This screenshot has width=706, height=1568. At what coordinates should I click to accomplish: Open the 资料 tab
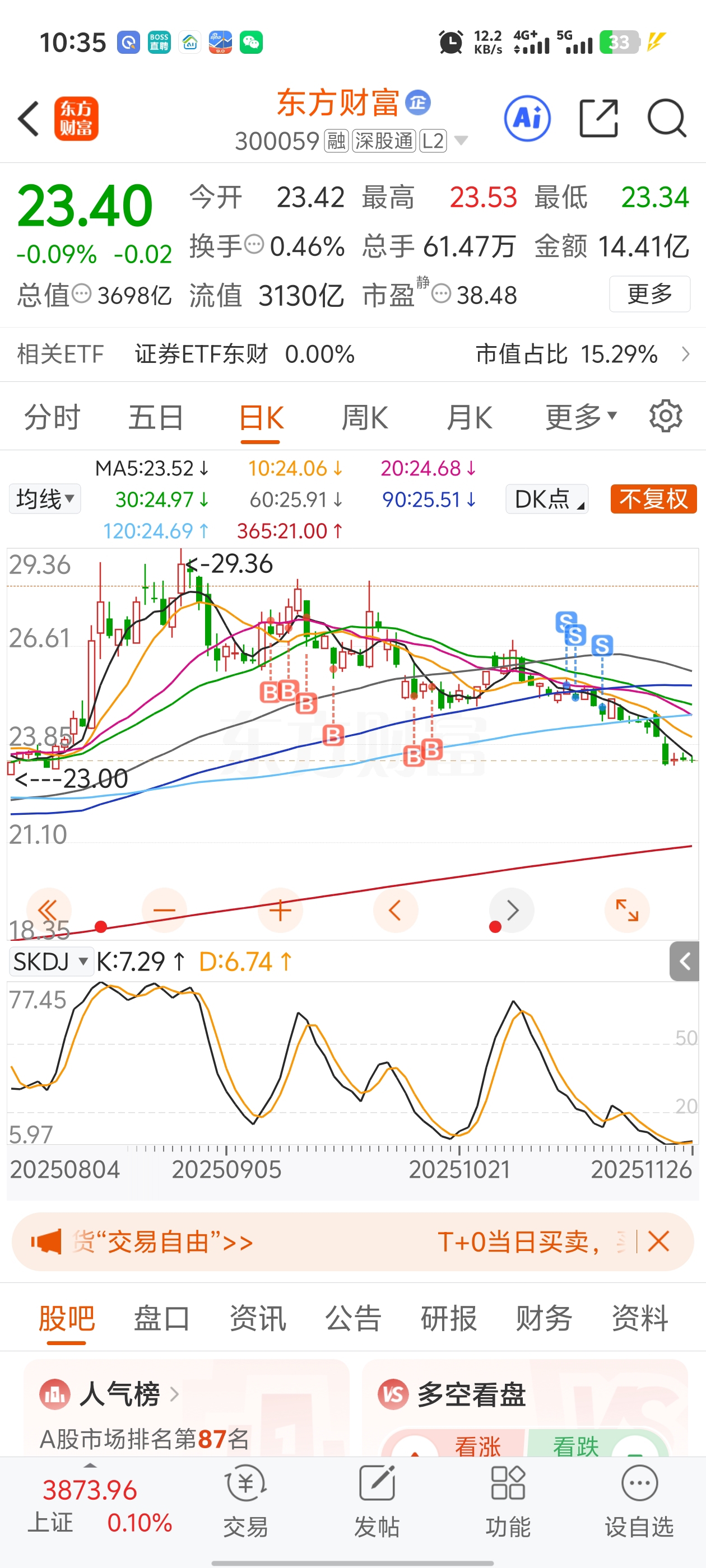pos(640,1318)
